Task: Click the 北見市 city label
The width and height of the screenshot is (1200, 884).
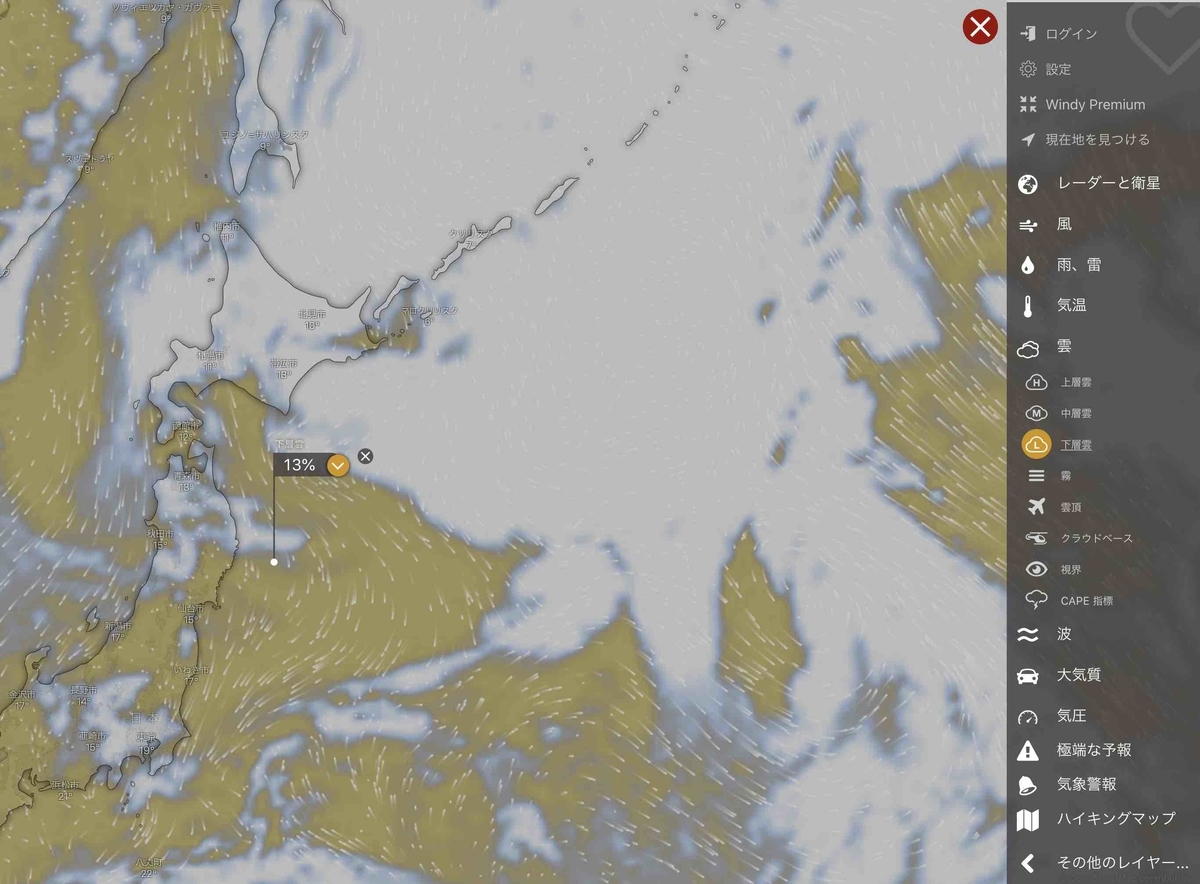Action: pos(311,315)
